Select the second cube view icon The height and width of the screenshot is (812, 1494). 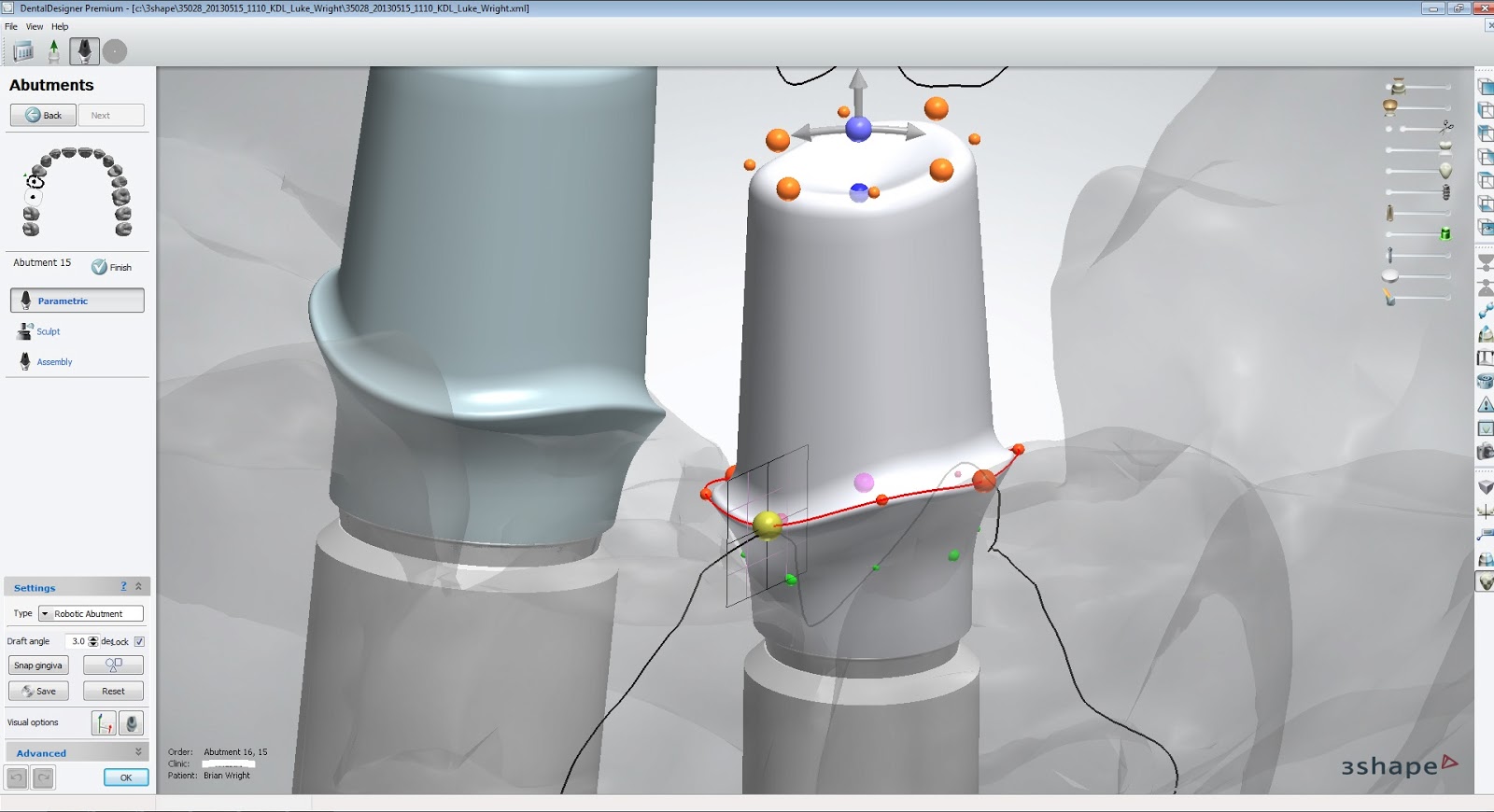click(1486, 110)
